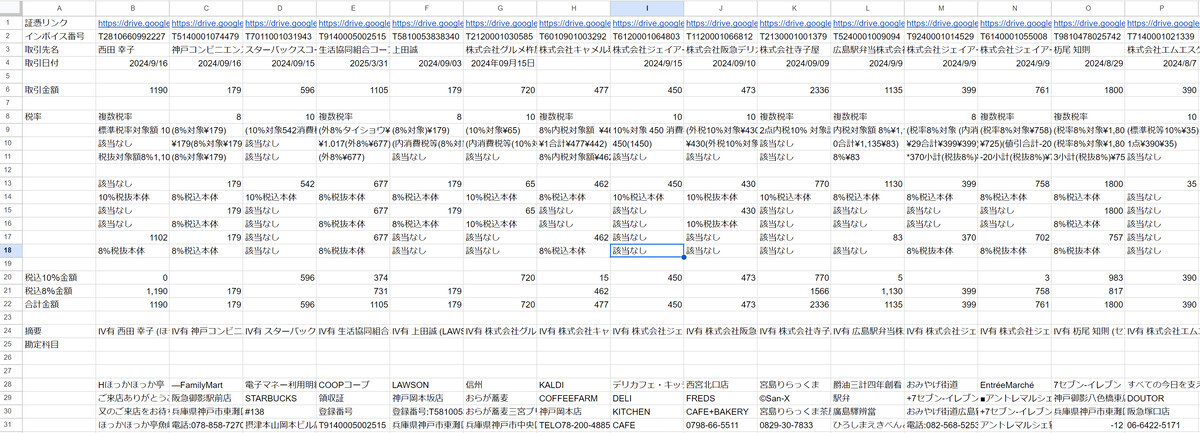The width and height of the screenshot is (1200, 433).
Task: Select invoice number T6120001064803
Action: (x=647, y=35)
